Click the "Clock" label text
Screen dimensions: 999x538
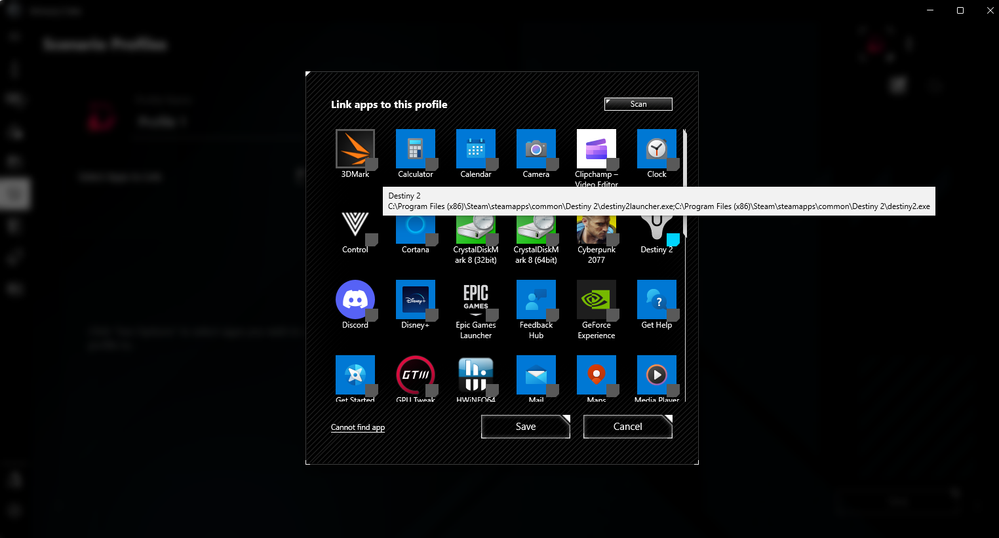click(656, 174)
